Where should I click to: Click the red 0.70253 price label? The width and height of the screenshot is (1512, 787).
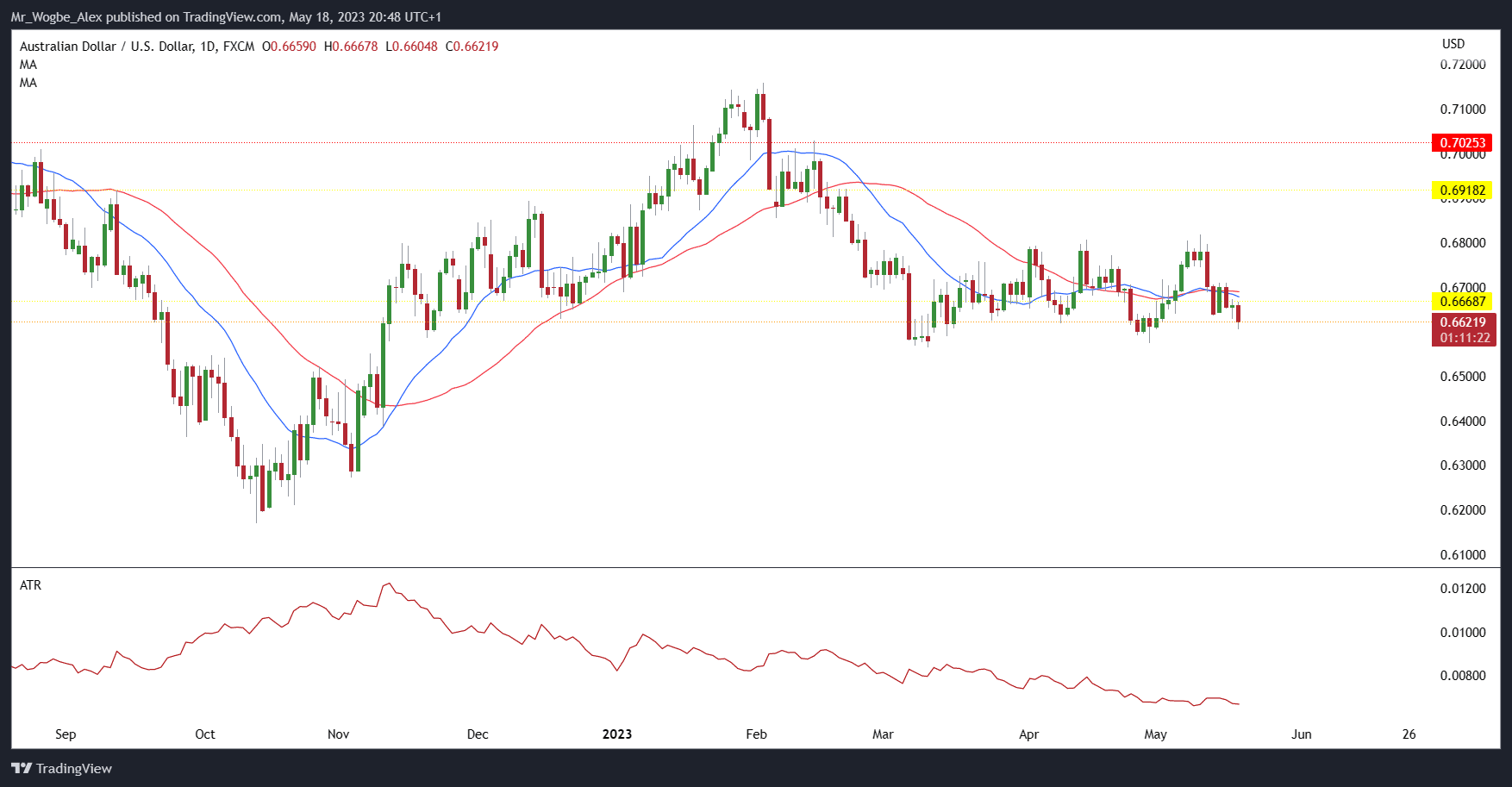coord(1462,142)
